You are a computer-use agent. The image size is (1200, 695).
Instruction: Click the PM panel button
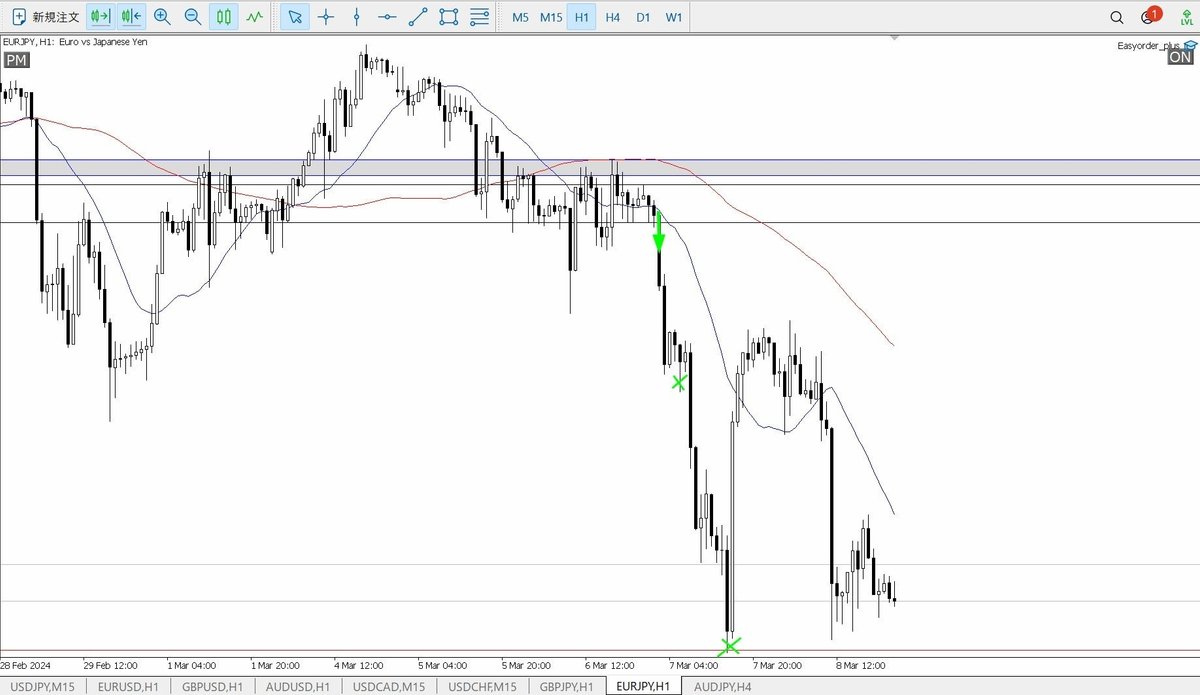tap(16, 60)
